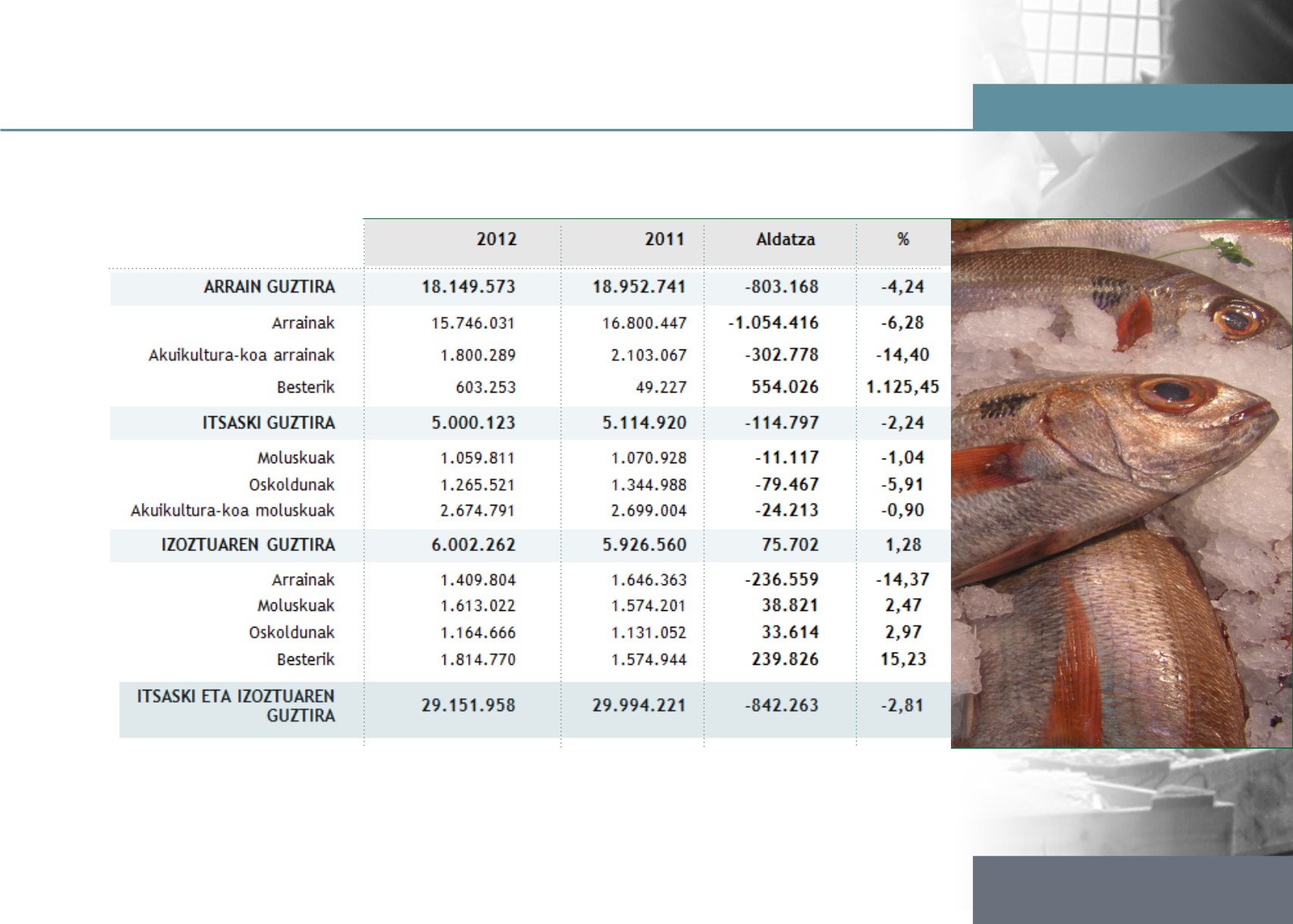Select value 6.002.262
This screenshot has width=1293, height=924.
pyautogui.click(x=473, y=545)
